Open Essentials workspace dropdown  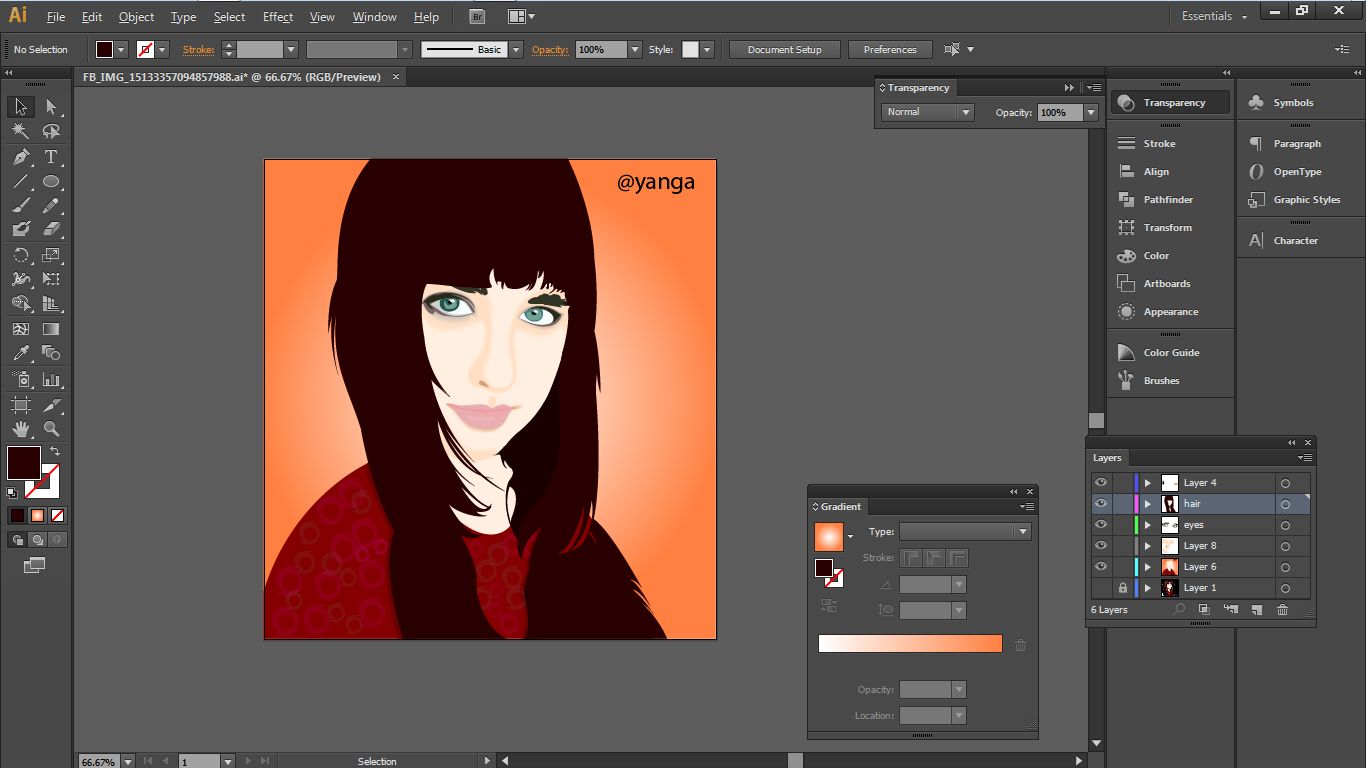pos(1214,16)
